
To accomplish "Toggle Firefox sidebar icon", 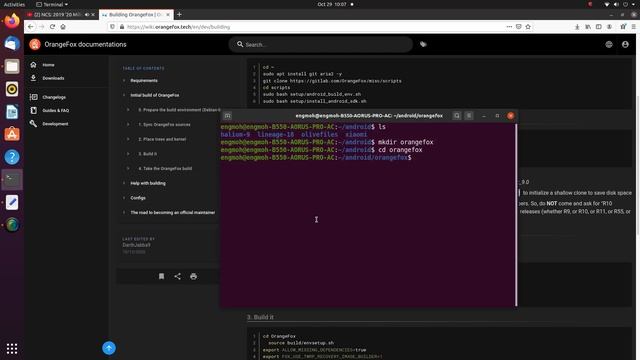I will click(x=598, y=27).
